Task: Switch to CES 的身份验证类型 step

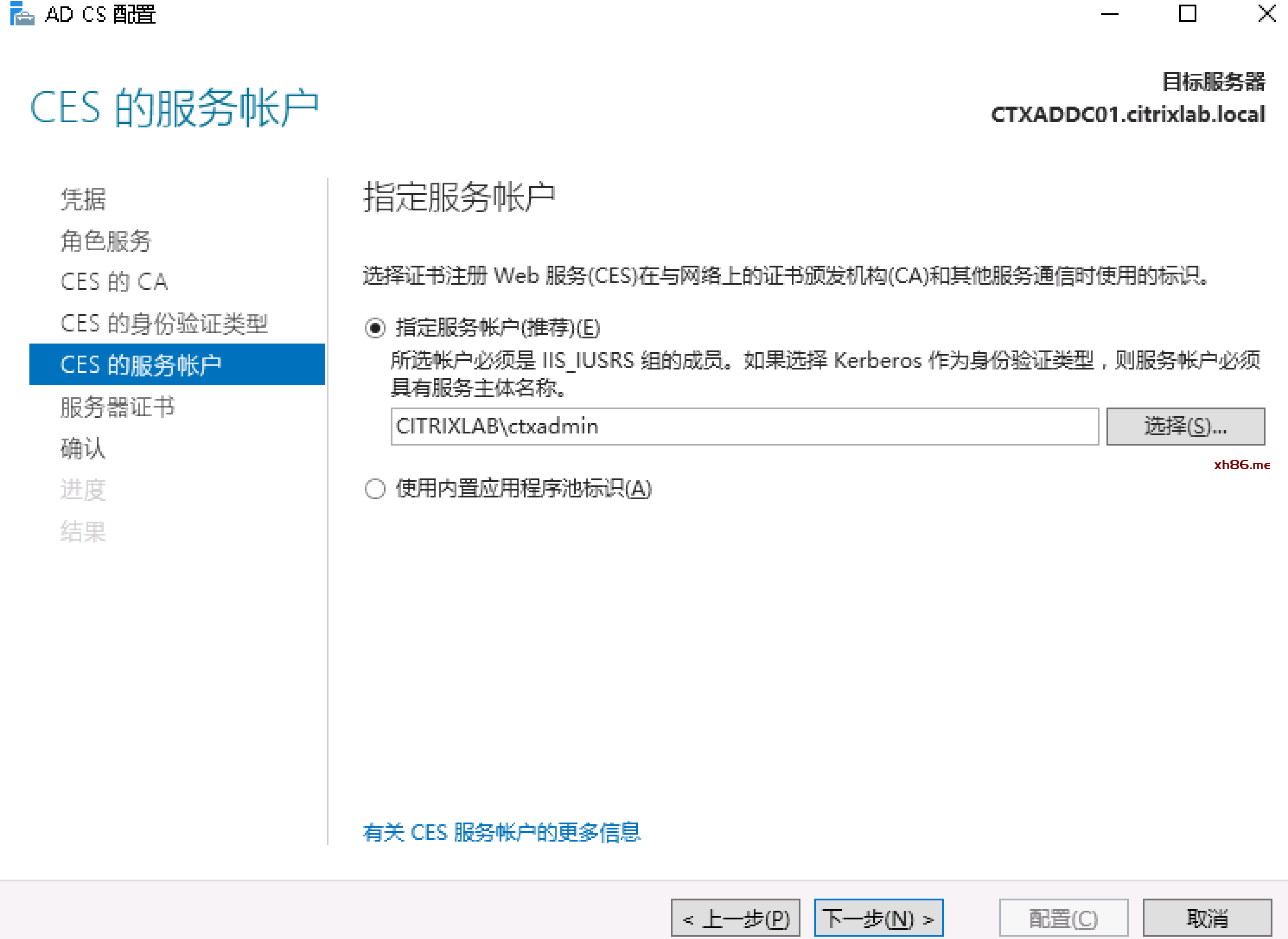Action: point(164,323)
